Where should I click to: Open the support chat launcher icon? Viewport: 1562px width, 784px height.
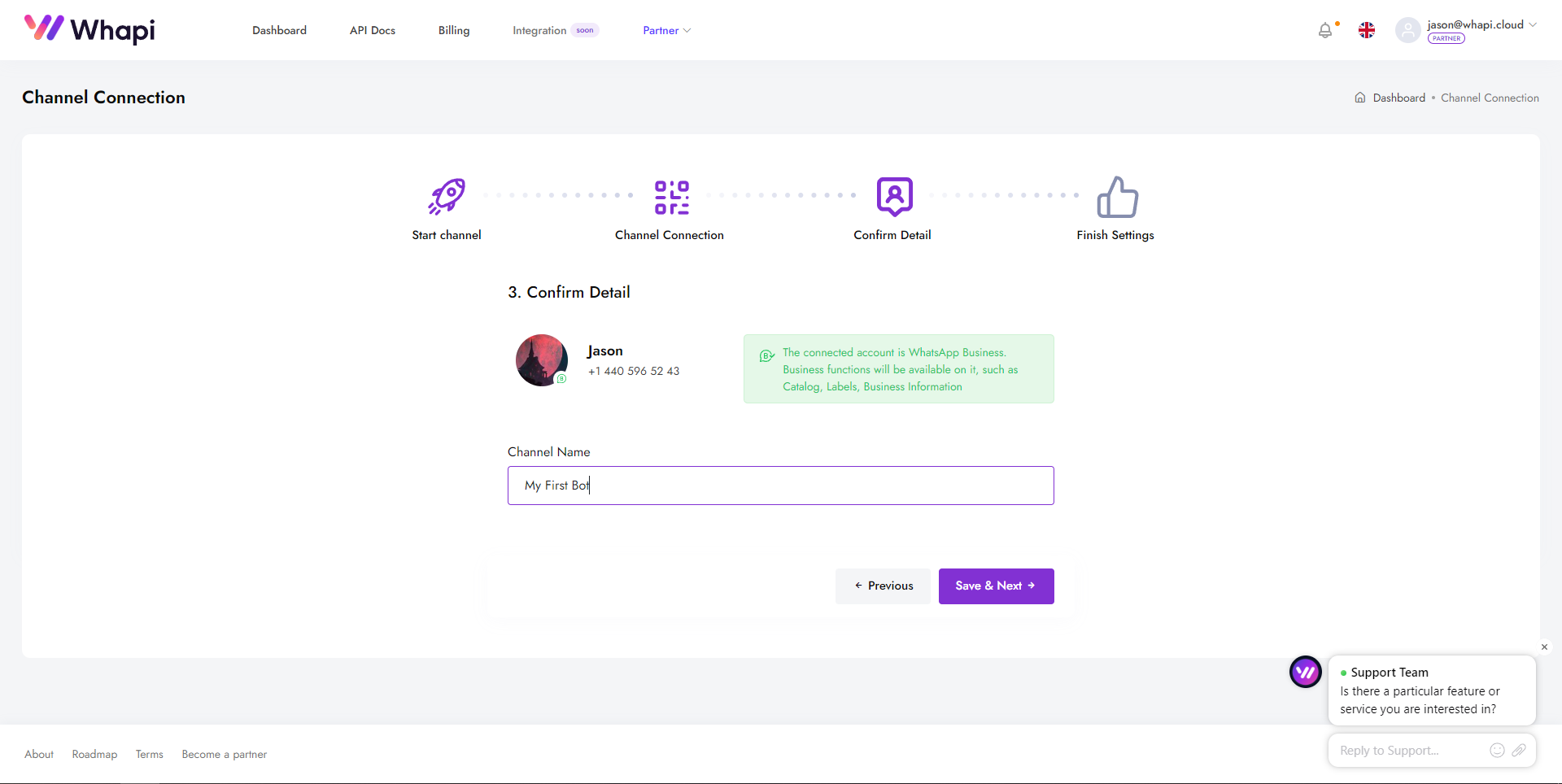point(1305,672)
